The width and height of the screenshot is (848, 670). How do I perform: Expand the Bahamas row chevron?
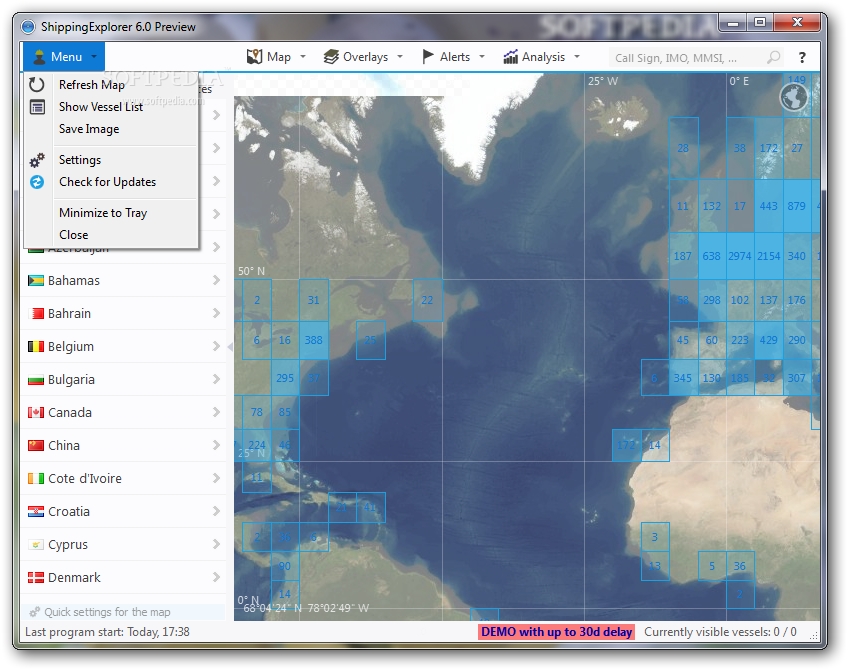[216, 280]
